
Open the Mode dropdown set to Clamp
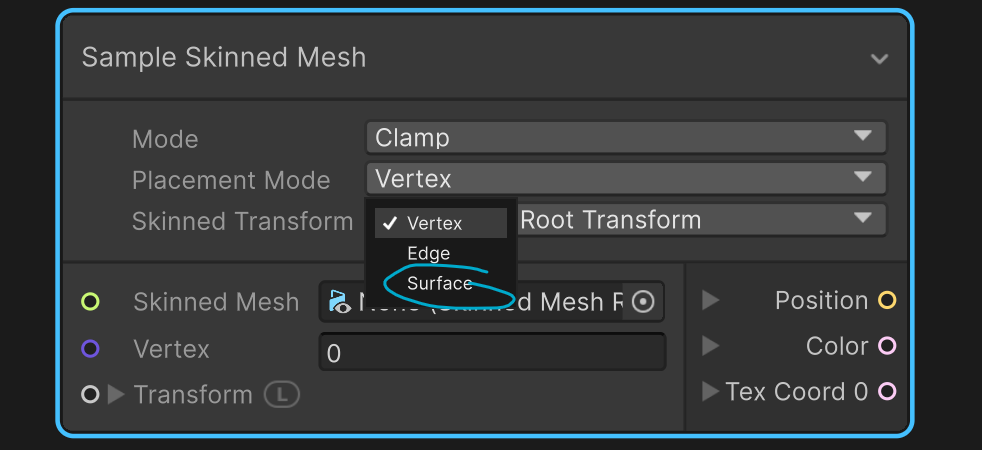click(x=625, y=138)
